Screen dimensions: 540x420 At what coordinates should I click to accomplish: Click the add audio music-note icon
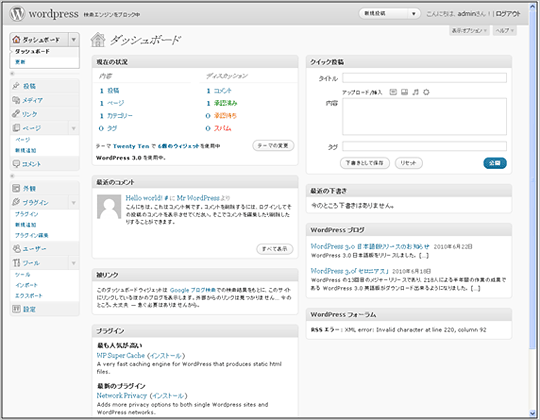[416, 92]
